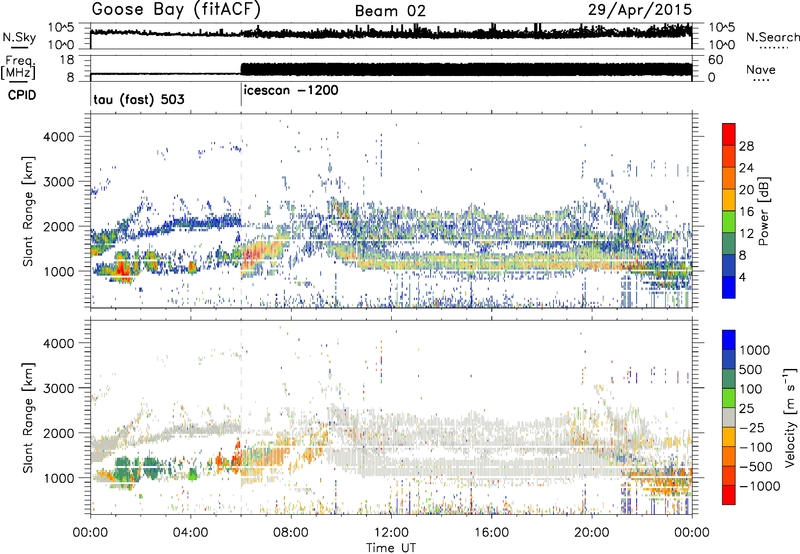The height and width of the screenshot is (554, 800).
Task: Click the 'Time UT' axis label
Action: pos(391,548)
